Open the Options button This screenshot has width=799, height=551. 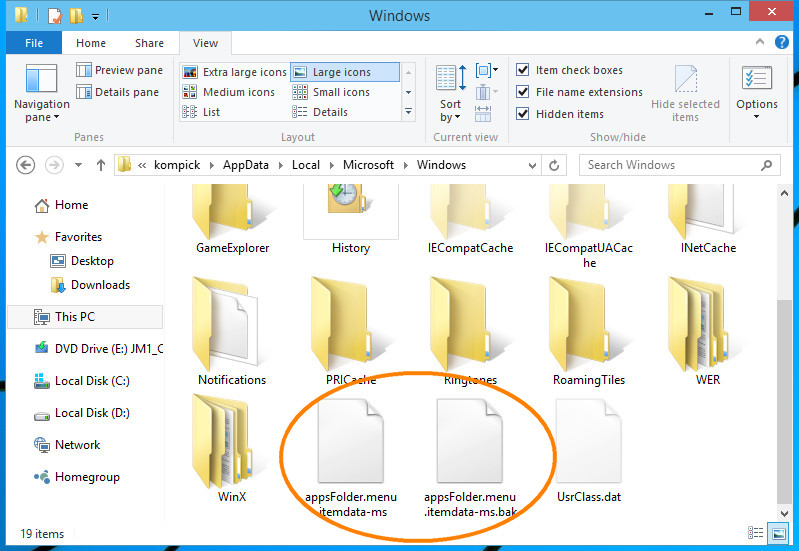[x=757, y=94]
